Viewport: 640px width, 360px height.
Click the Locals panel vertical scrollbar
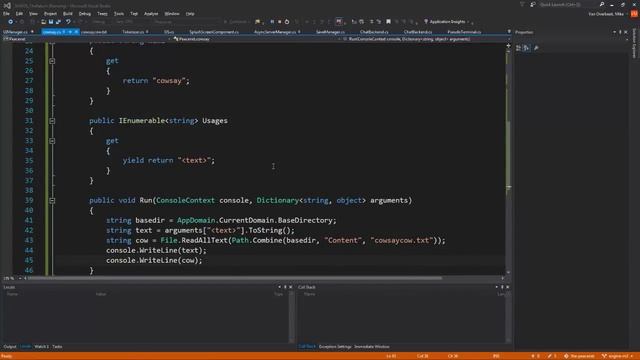point(291,317)
